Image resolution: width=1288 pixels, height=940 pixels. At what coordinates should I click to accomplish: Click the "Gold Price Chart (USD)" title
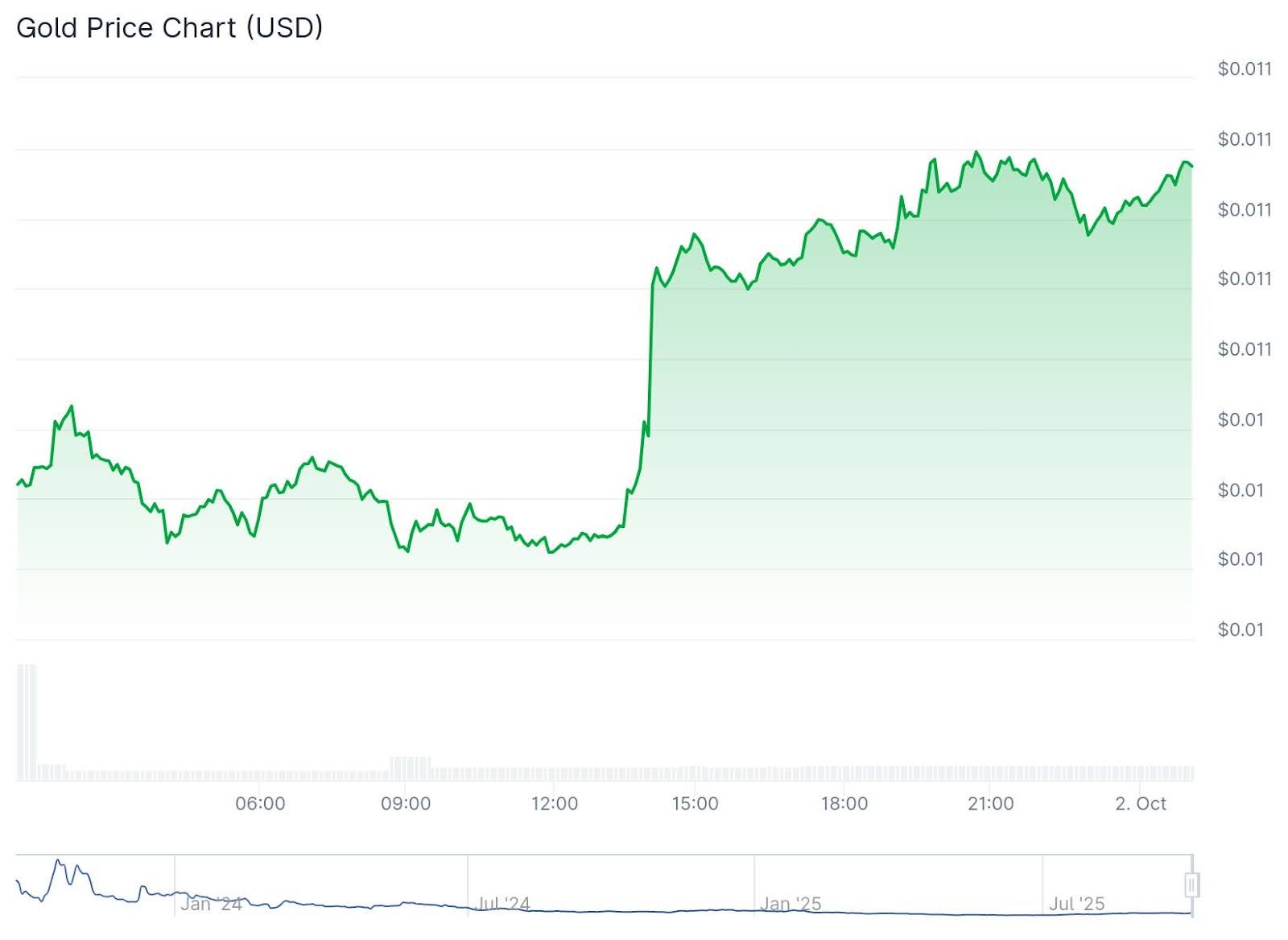(x=169, y=27)
